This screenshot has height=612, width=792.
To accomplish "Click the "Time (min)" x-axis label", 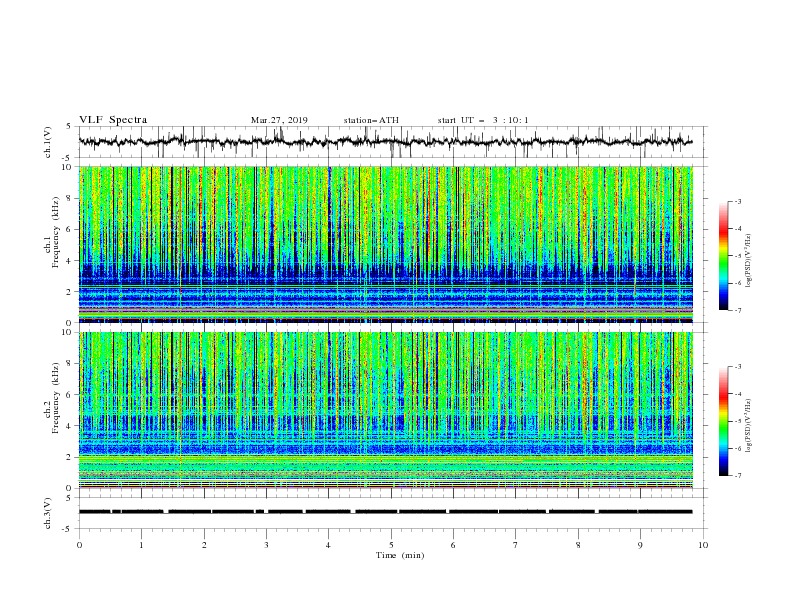I will [400, 555].
